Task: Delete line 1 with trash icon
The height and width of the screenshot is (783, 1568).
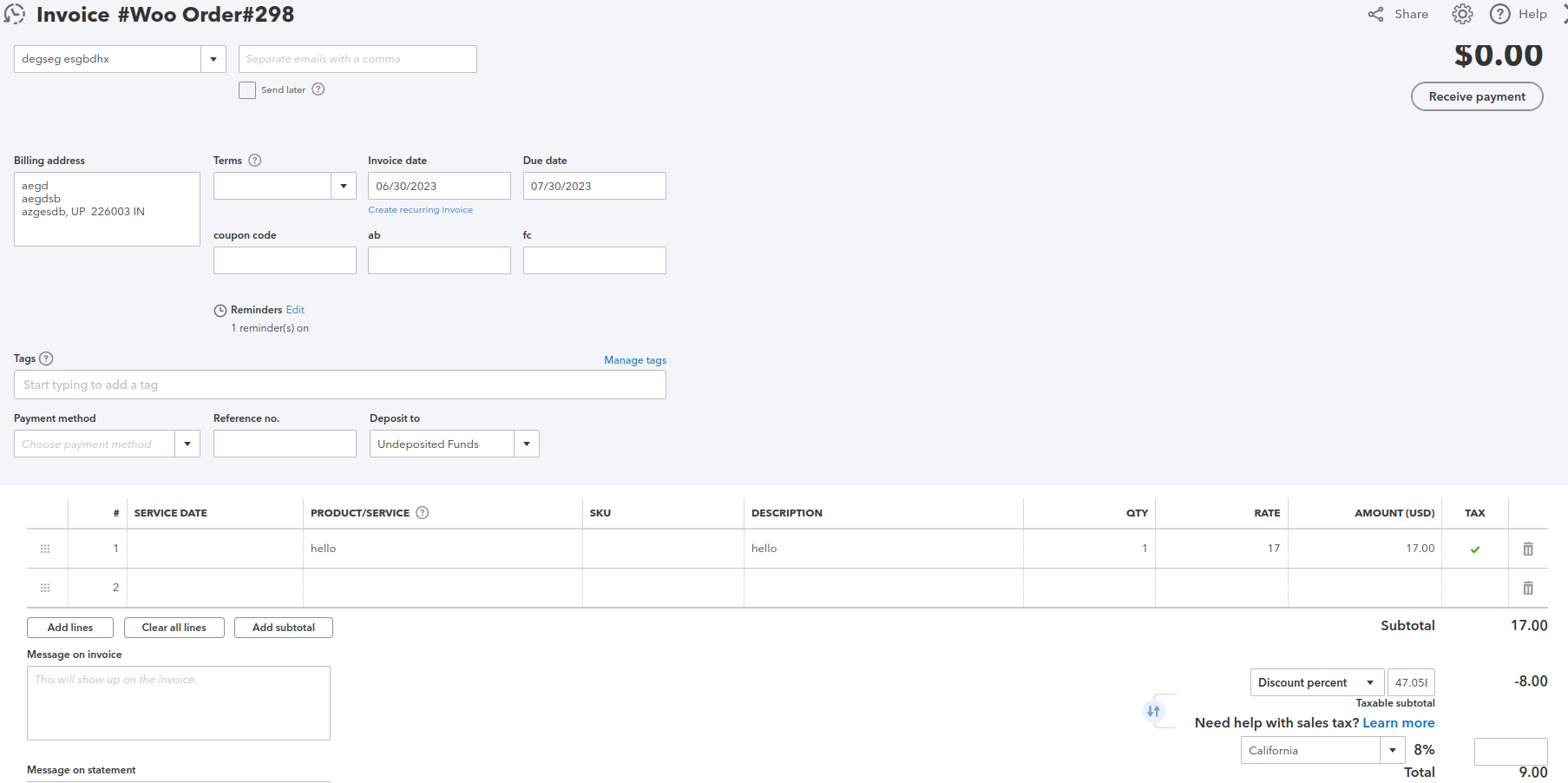Action: pyautogui.click(x=1528, y=549)
